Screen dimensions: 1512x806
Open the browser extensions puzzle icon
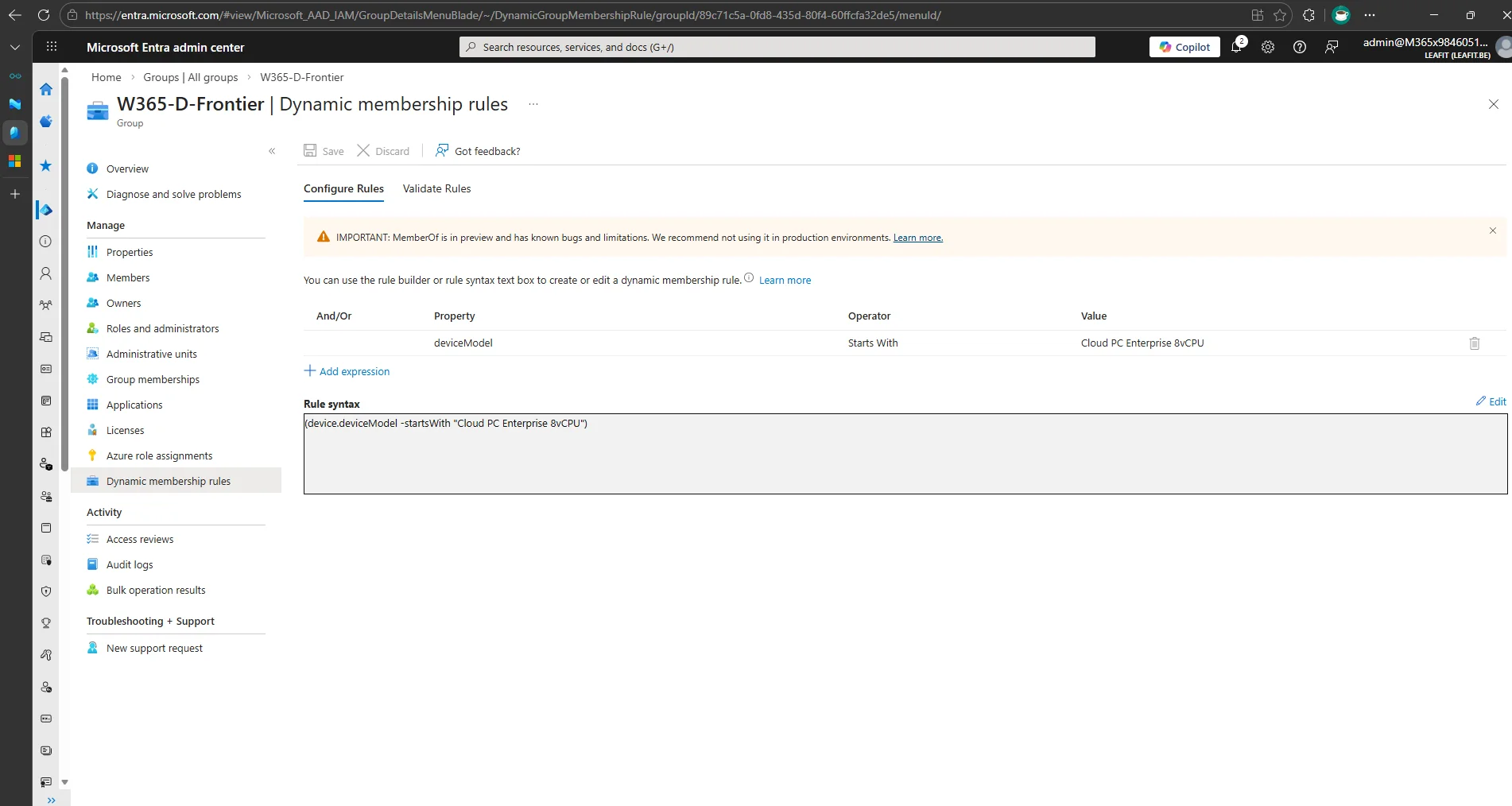[1308, 15]
